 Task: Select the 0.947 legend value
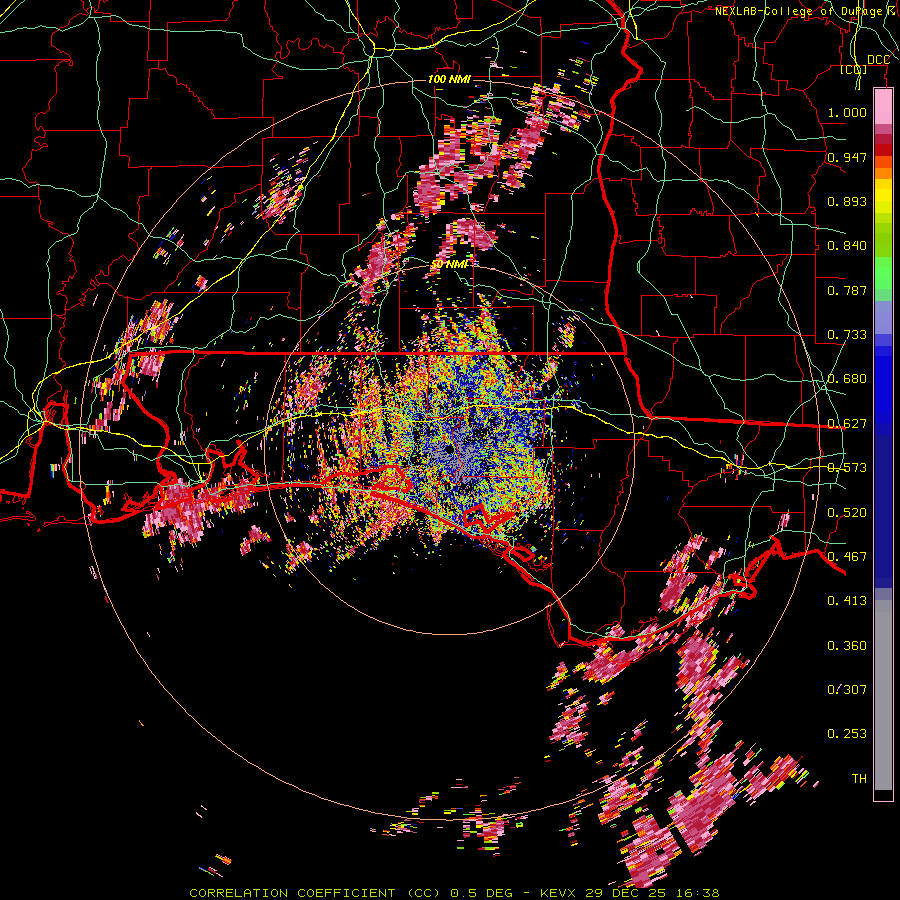pos(847,157)
